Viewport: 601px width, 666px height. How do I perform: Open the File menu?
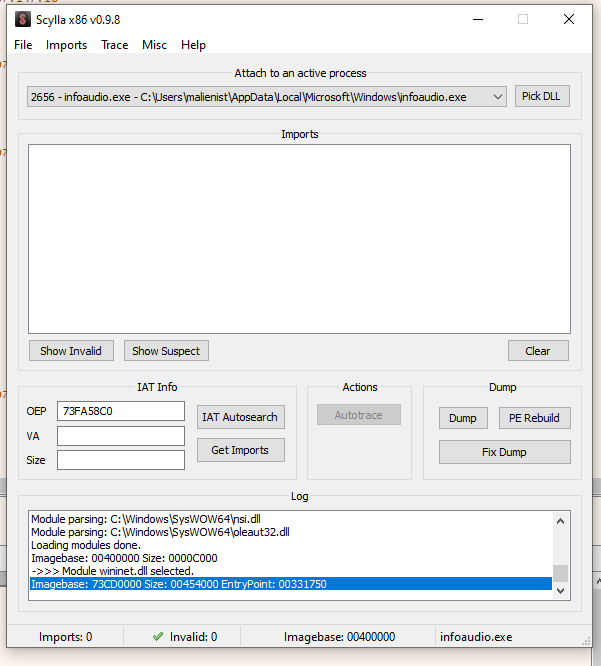point(23,45)
